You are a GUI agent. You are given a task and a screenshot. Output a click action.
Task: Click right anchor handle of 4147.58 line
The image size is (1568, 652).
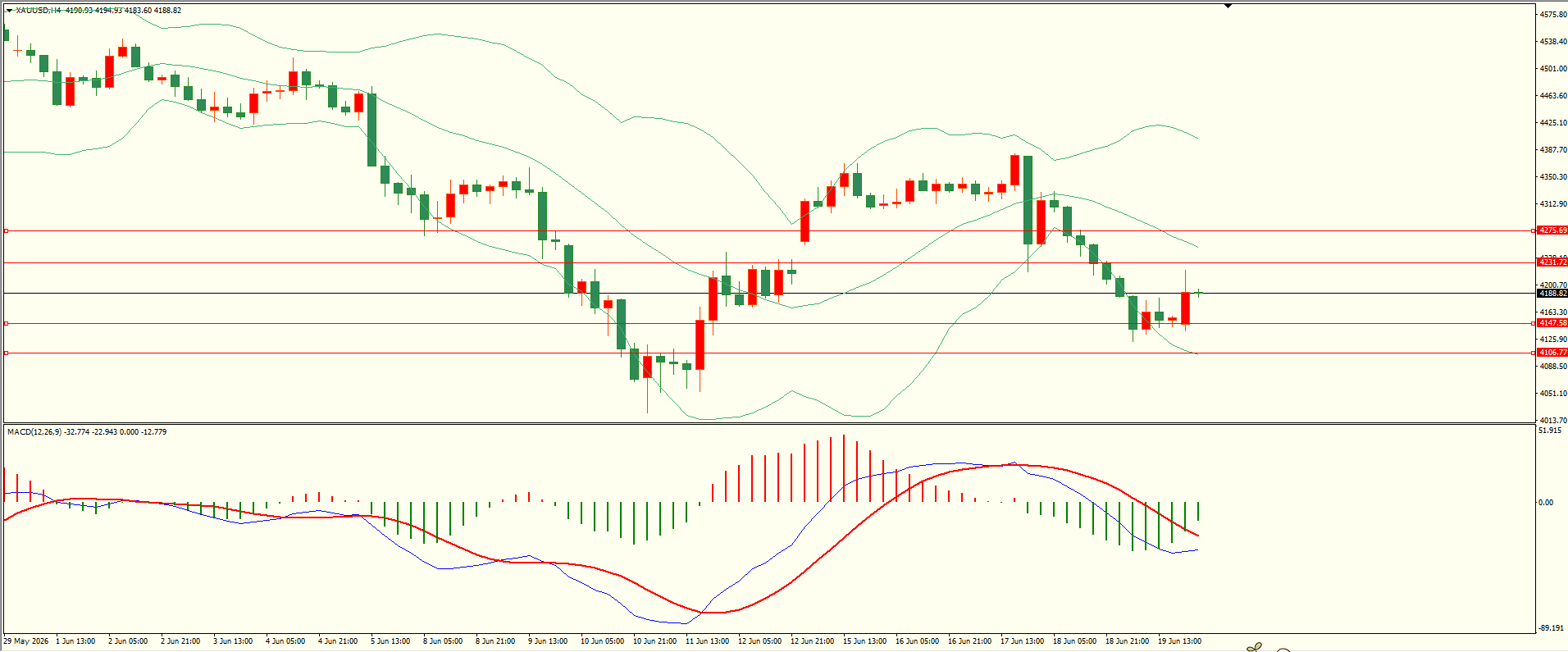coord(1534,324)
